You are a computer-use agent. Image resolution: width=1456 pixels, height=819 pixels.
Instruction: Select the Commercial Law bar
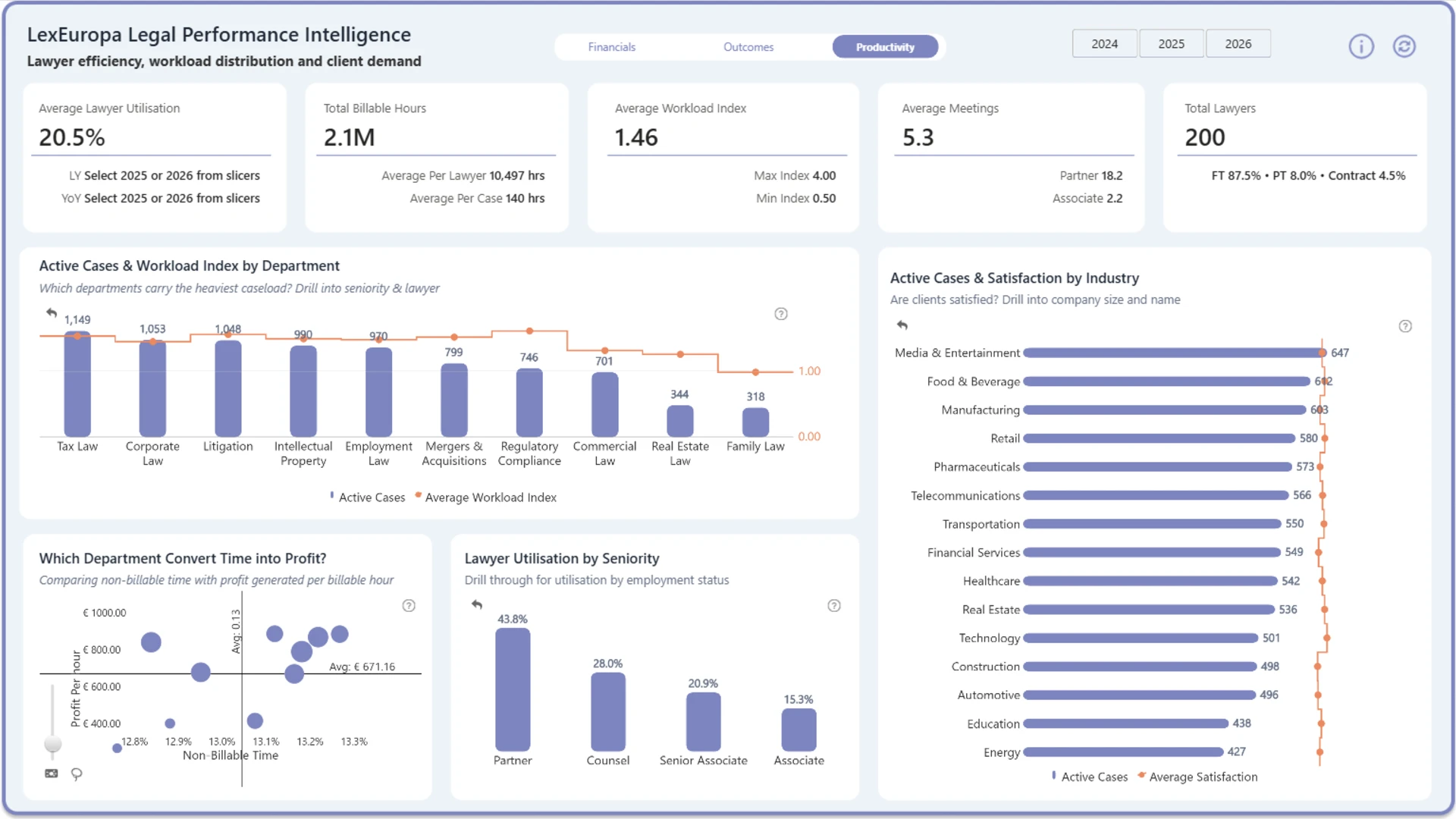[605, 404]
